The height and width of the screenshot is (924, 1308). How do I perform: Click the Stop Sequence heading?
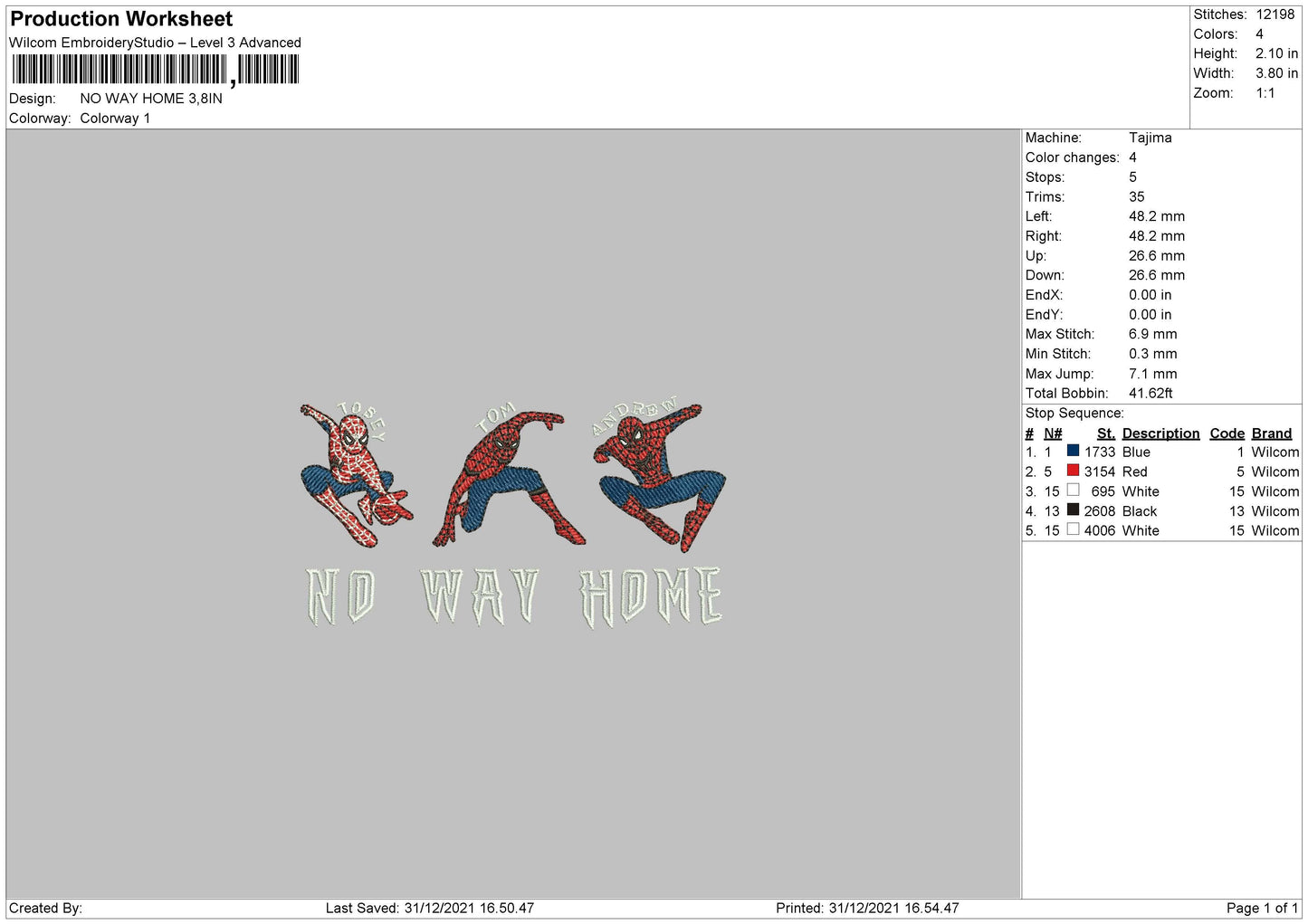[x=1074, y=414]
